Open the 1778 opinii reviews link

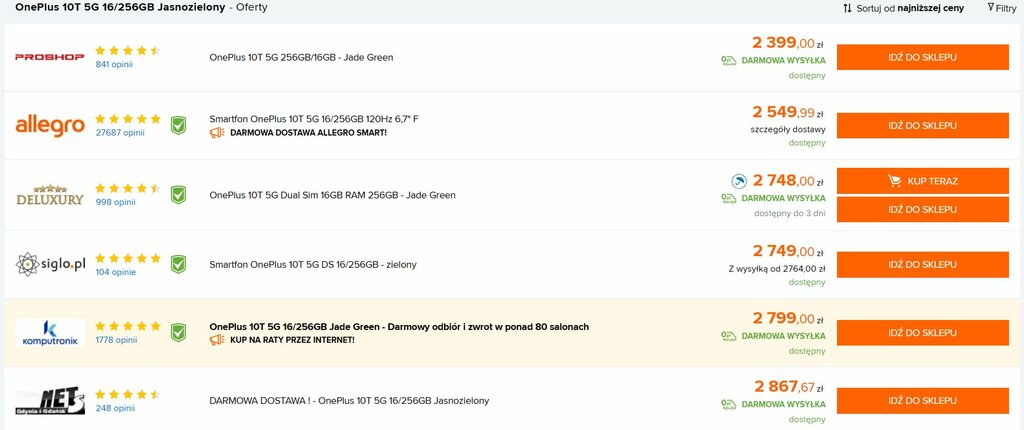[x=116, y=340]
